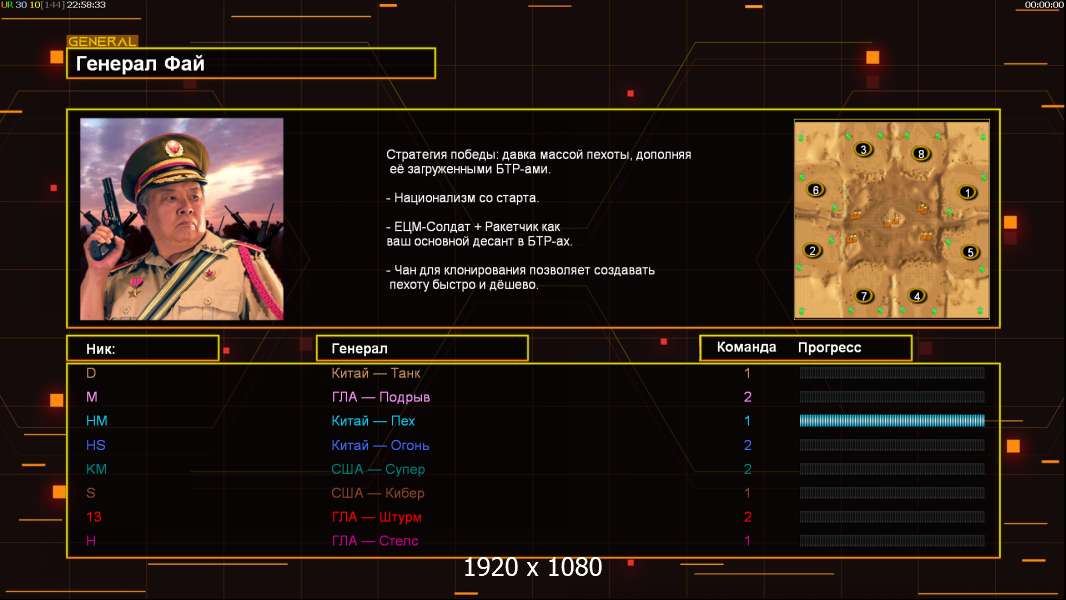Click the GENERAL label tag
1066x600 pixels.
tap(103, 41)
